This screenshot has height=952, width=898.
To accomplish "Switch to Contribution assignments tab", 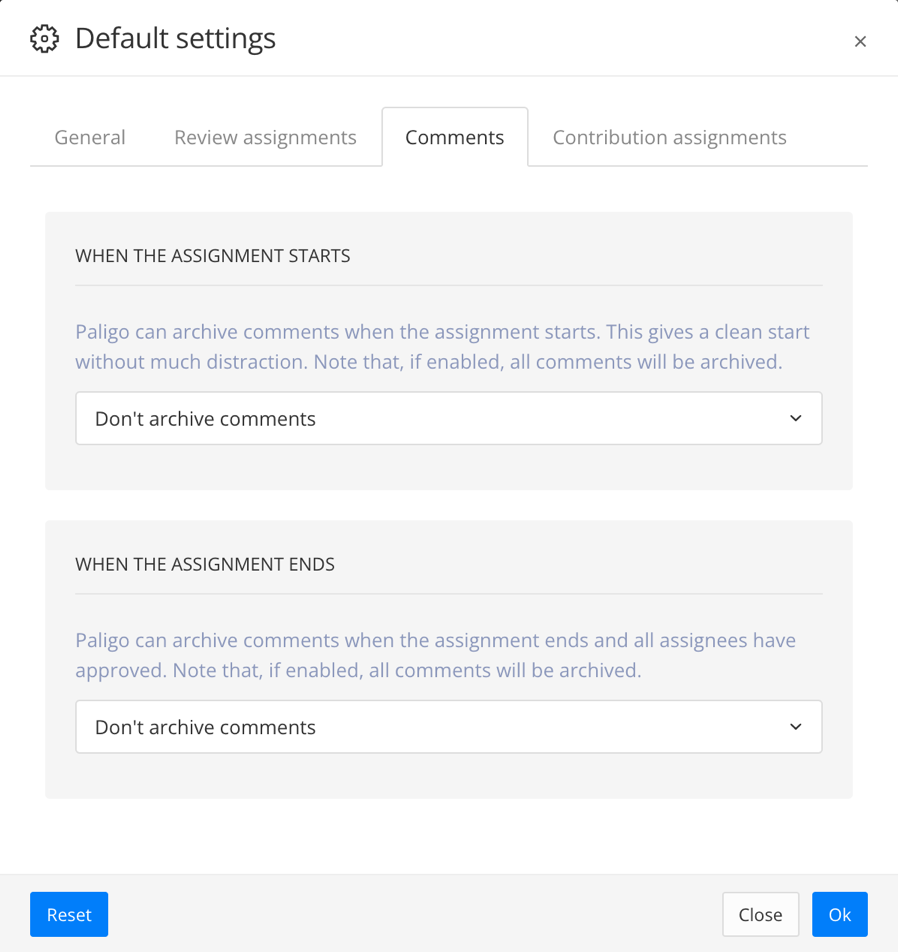I will click(x=668, y=137).
